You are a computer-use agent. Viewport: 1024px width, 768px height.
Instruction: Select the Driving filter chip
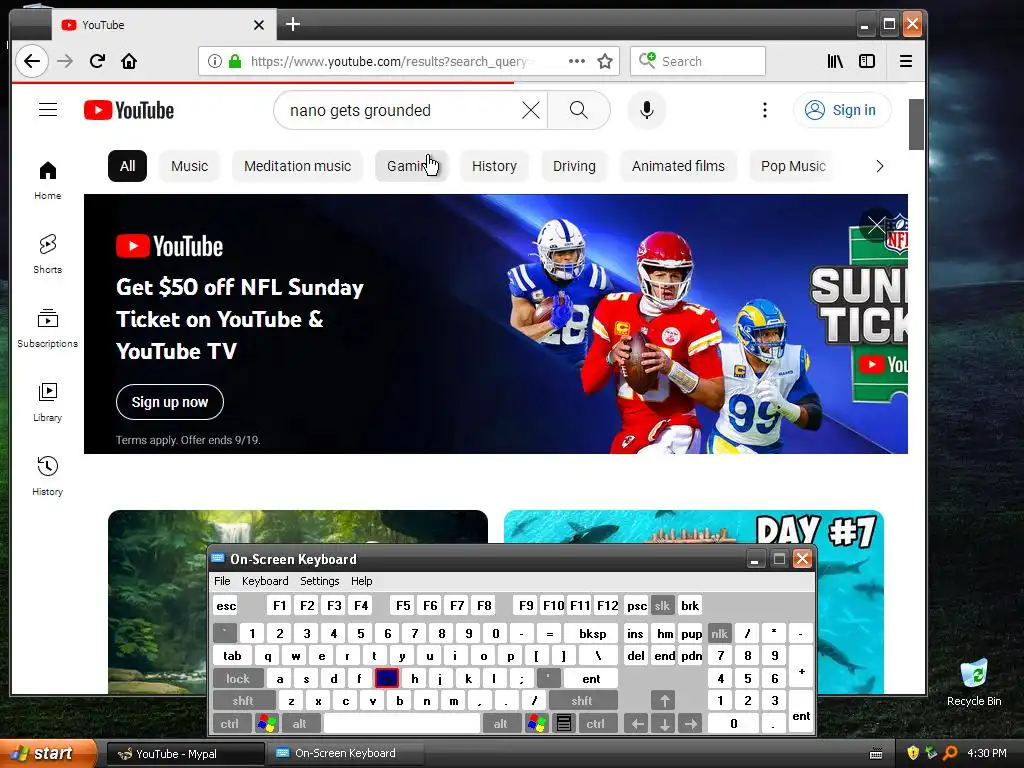574,166
